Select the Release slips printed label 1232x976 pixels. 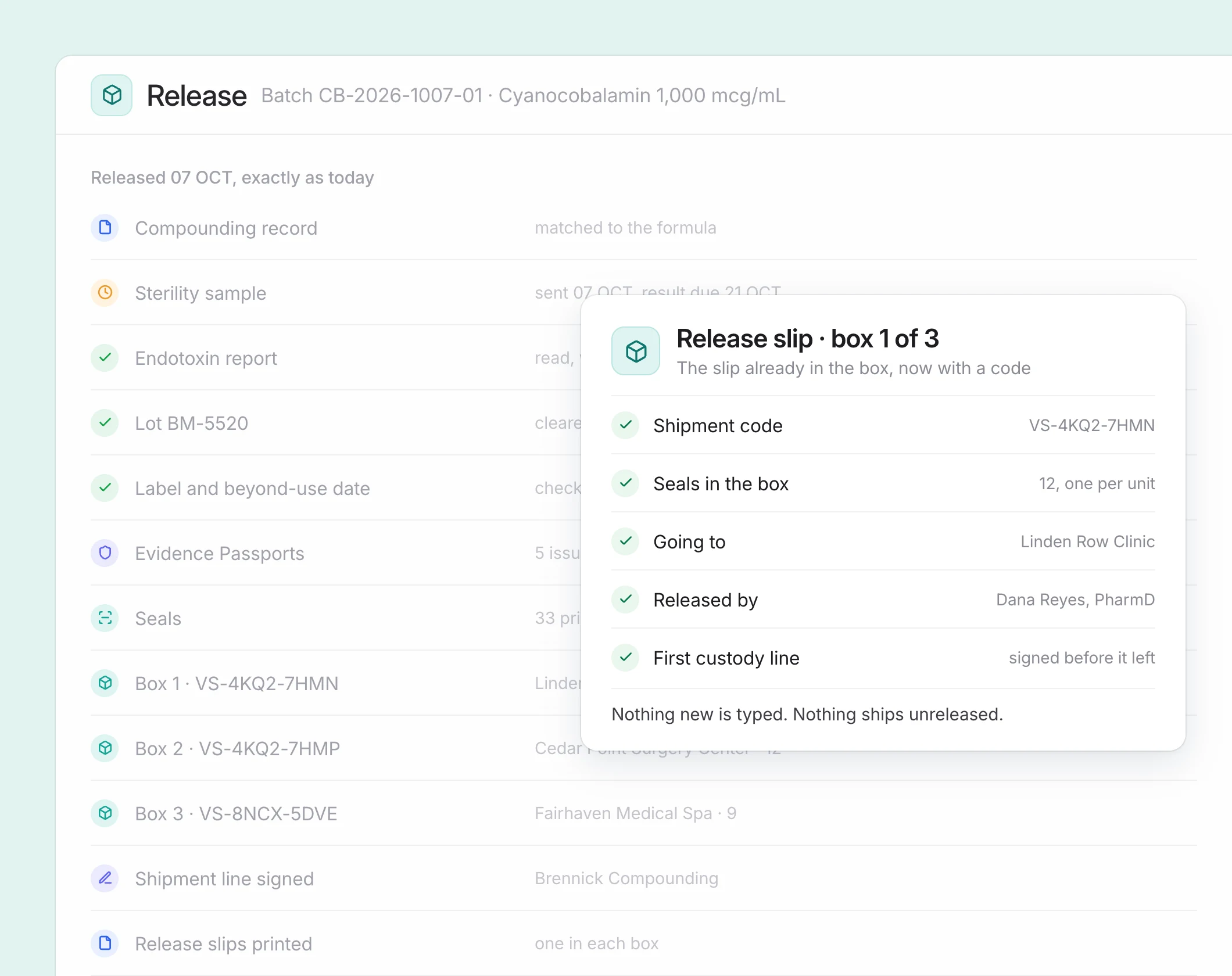click(224, 944)
